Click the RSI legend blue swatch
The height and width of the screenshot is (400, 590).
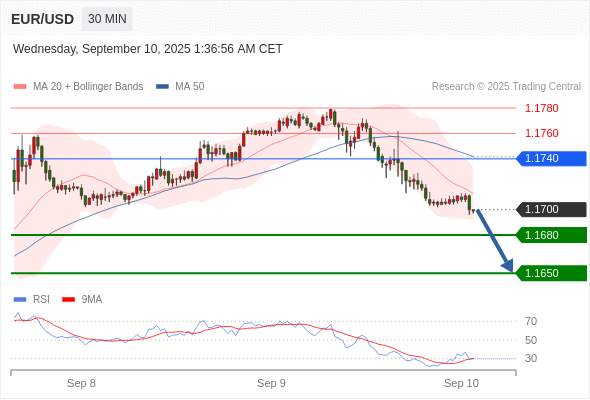(20, 300)
